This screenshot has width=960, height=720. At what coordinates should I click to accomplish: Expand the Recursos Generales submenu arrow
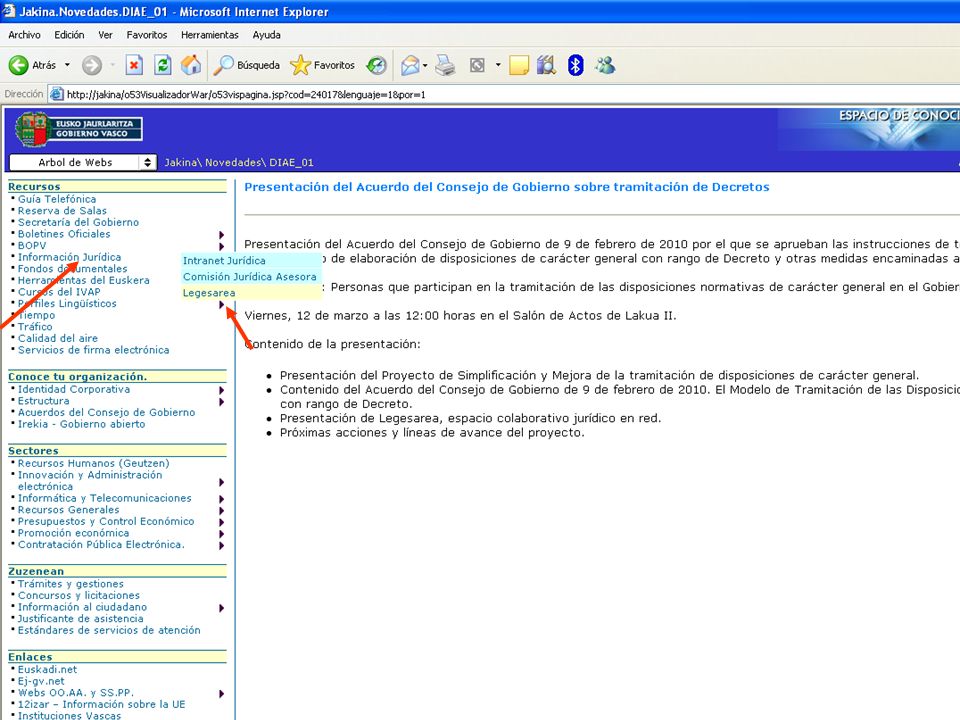(222, 511)
